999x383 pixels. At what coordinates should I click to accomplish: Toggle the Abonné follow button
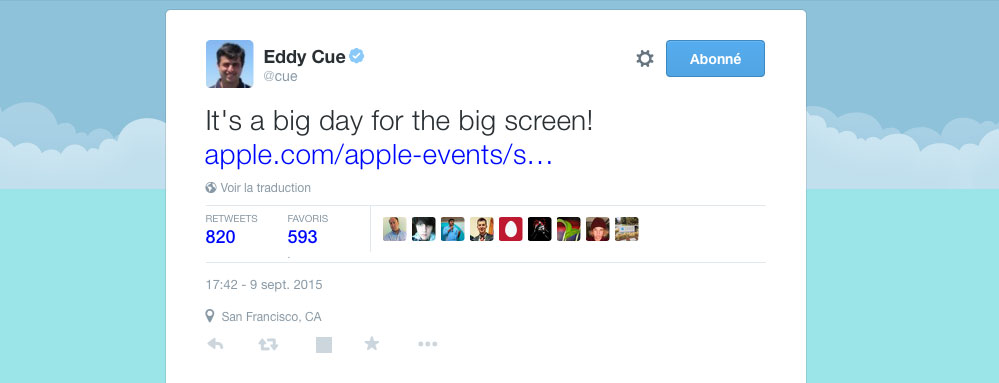pos(715,59)
